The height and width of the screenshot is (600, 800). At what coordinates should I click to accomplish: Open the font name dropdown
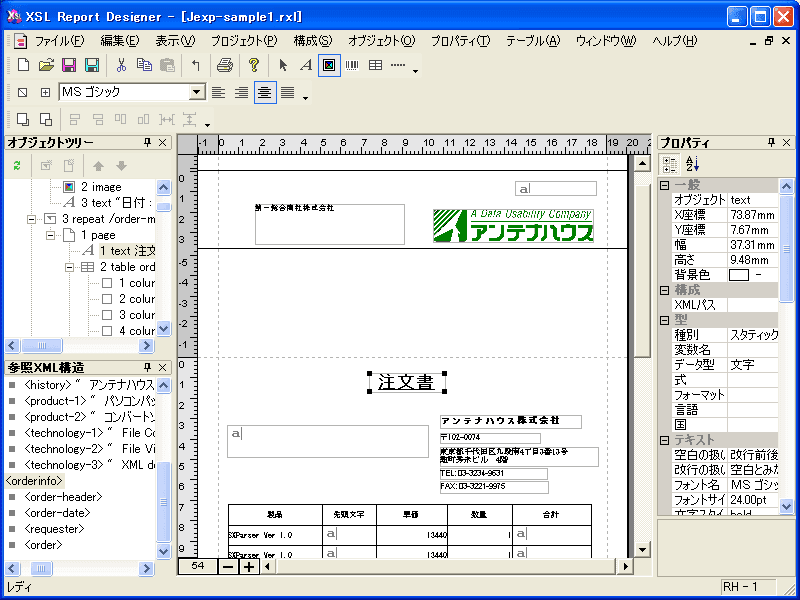[x=196, y=92]
